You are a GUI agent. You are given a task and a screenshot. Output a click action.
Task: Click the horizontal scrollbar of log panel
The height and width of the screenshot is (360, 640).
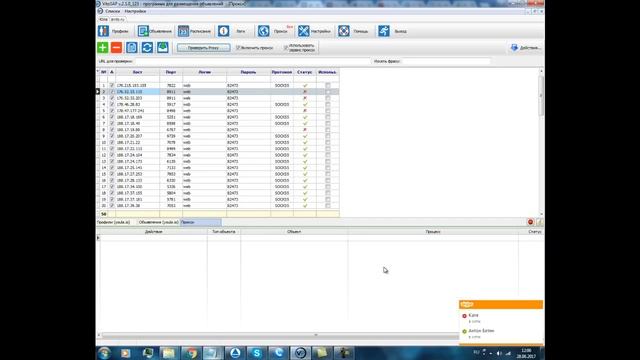point(280,335)
